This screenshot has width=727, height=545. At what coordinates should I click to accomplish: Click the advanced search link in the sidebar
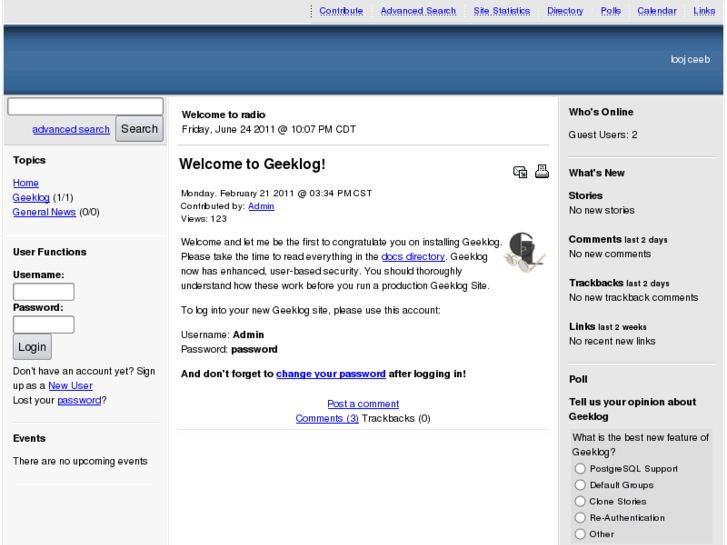(x=71, y=129)
